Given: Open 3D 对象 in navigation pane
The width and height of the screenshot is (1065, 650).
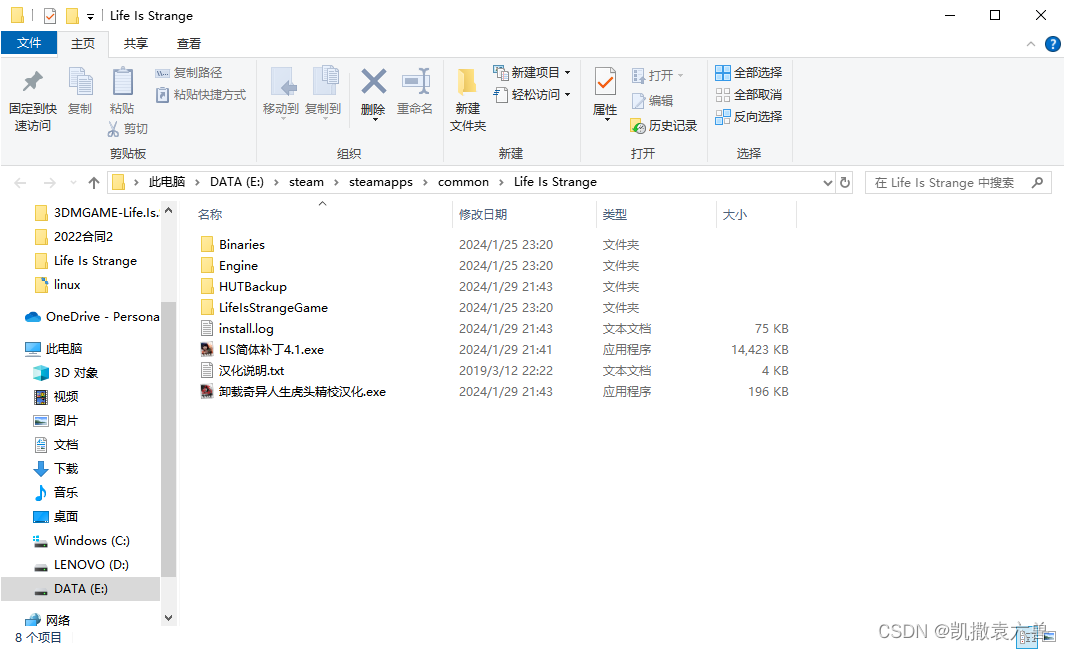Looking at the screenshot, I should click(66, 373).
